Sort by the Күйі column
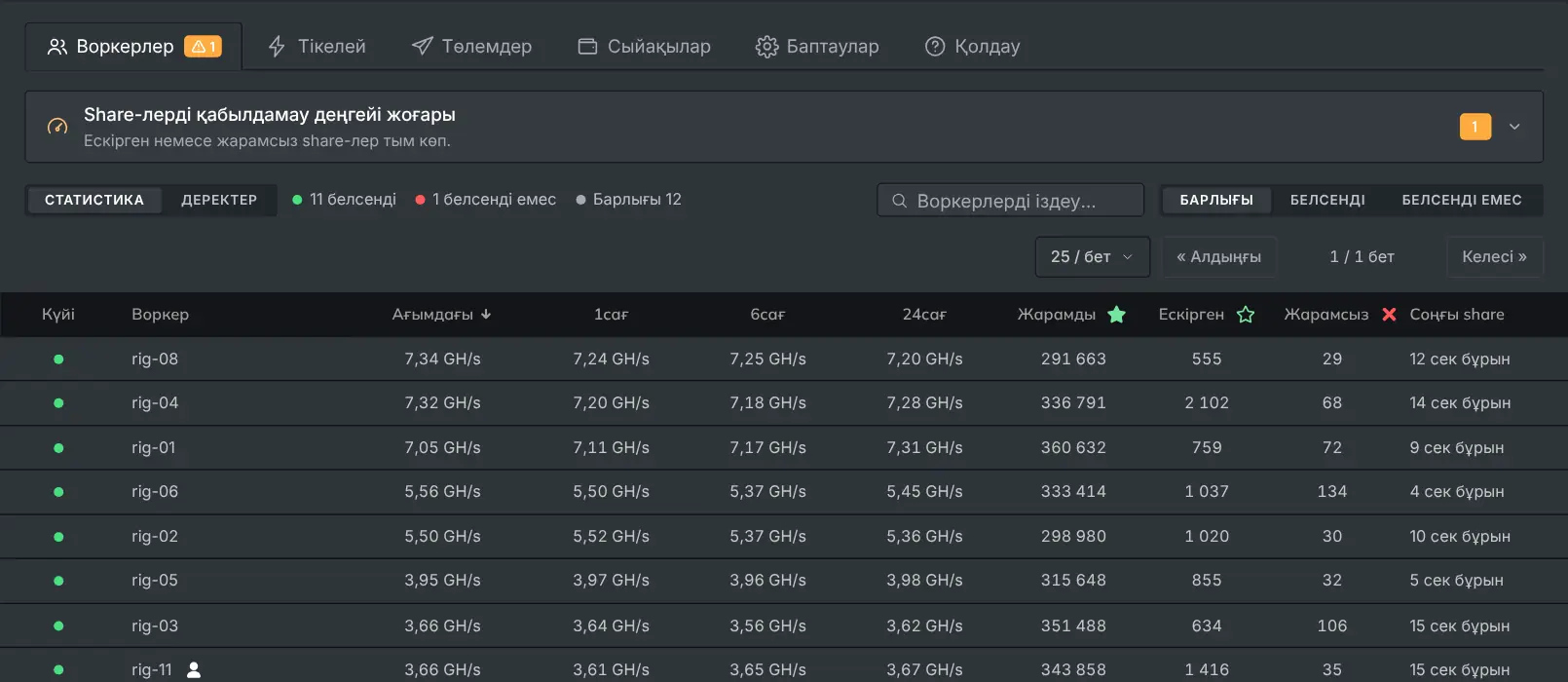1568x682 pixels. [58, 315]
